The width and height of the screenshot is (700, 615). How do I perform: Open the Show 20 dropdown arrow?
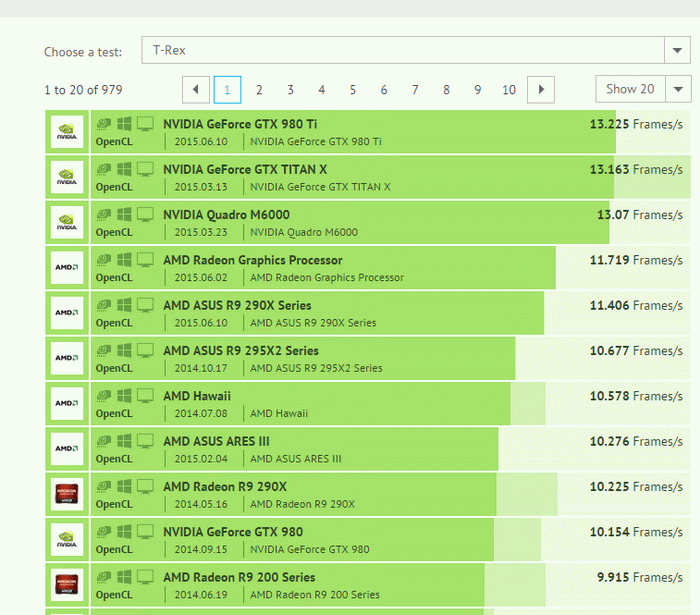(678, 89)
